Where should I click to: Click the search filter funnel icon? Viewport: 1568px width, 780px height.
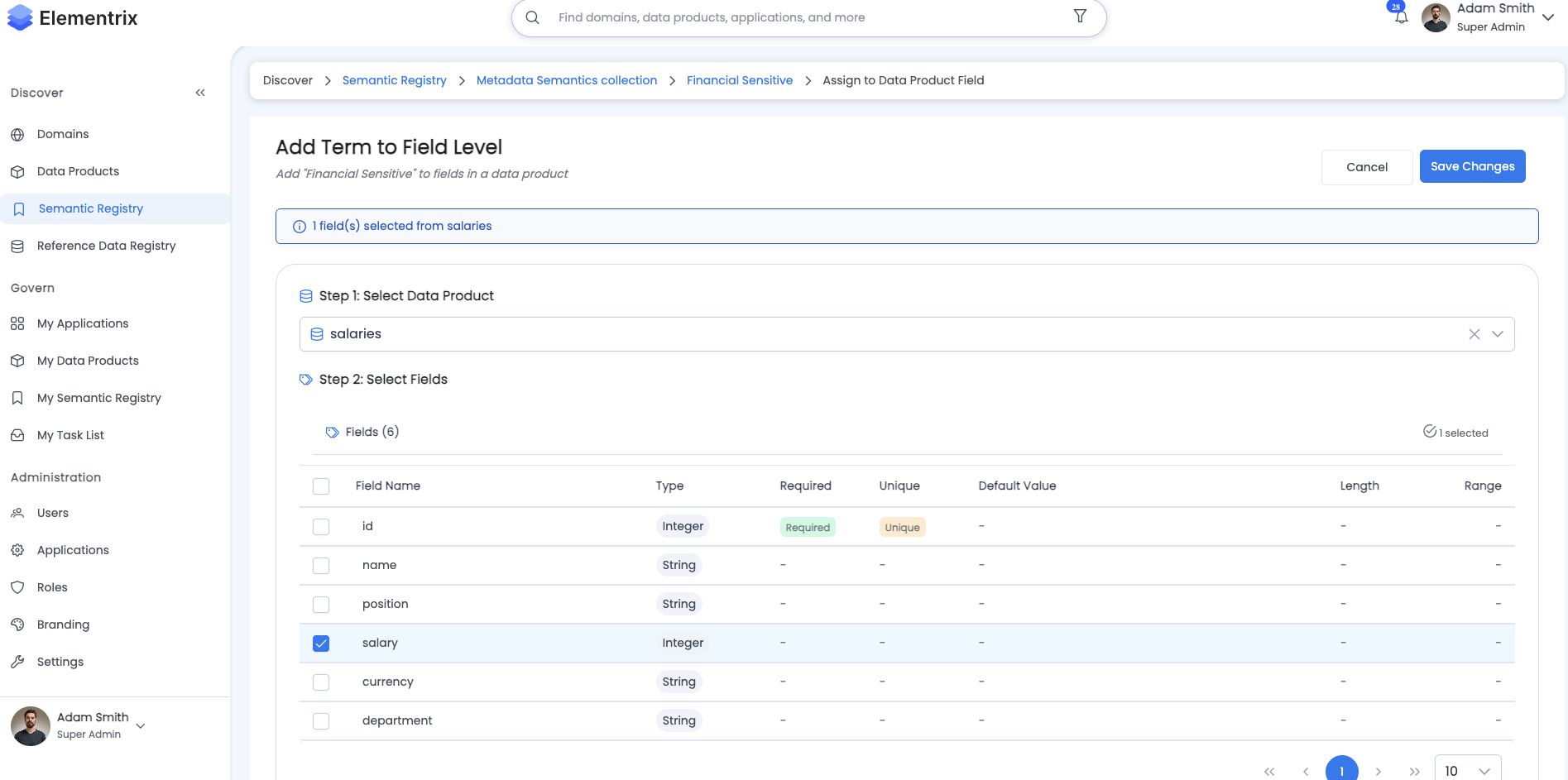1080,17
